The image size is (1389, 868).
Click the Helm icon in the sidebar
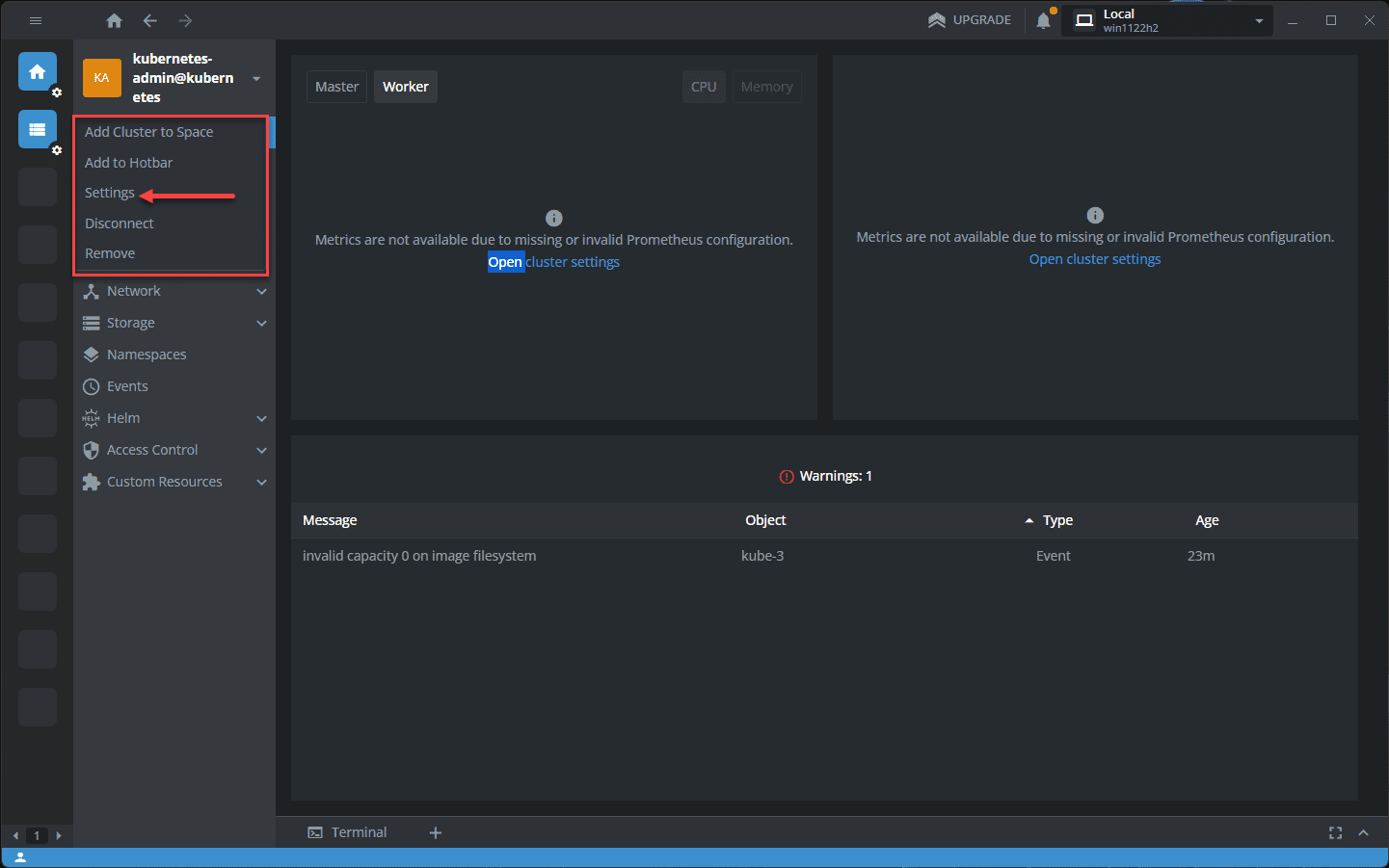92,418
